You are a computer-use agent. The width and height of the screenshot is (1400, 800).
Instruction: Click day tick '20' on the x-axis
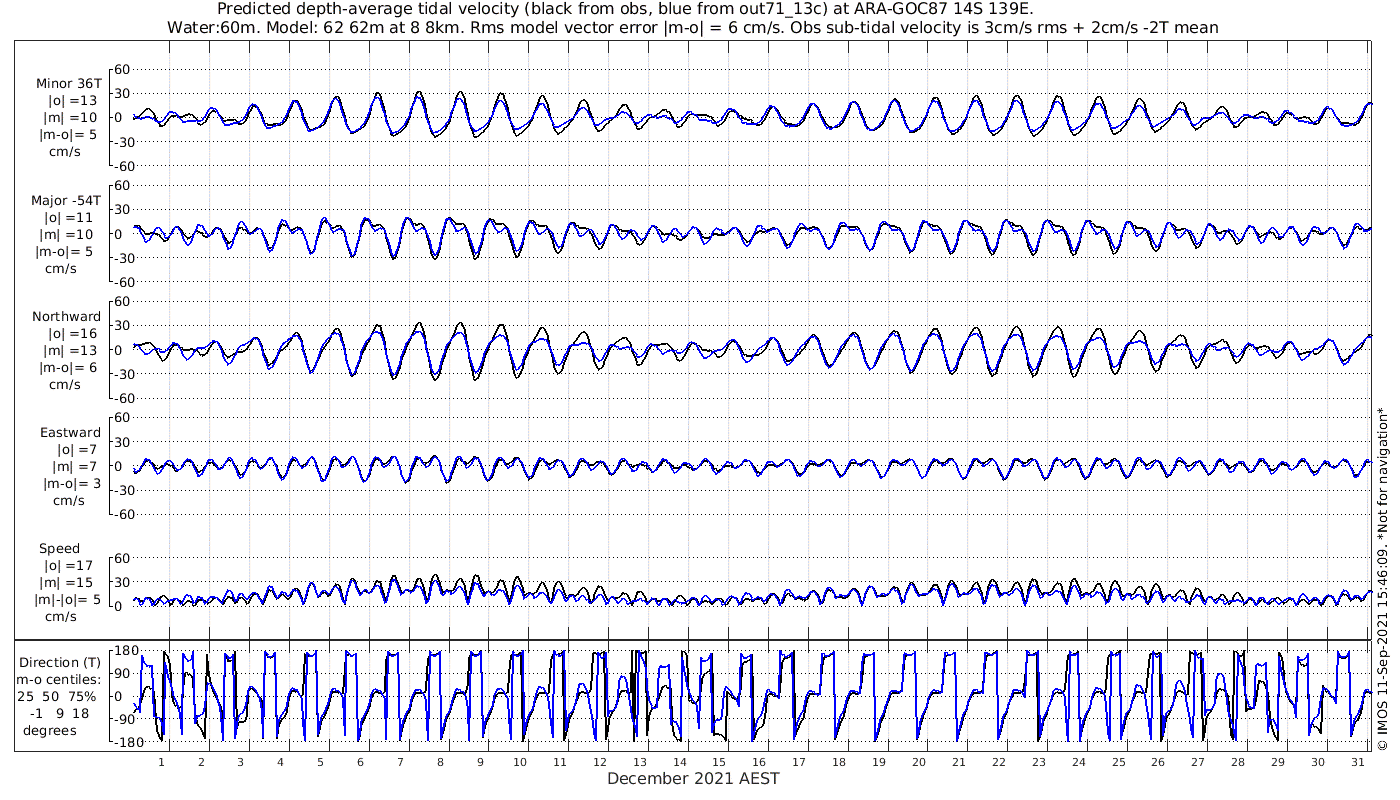coord(919,761)
